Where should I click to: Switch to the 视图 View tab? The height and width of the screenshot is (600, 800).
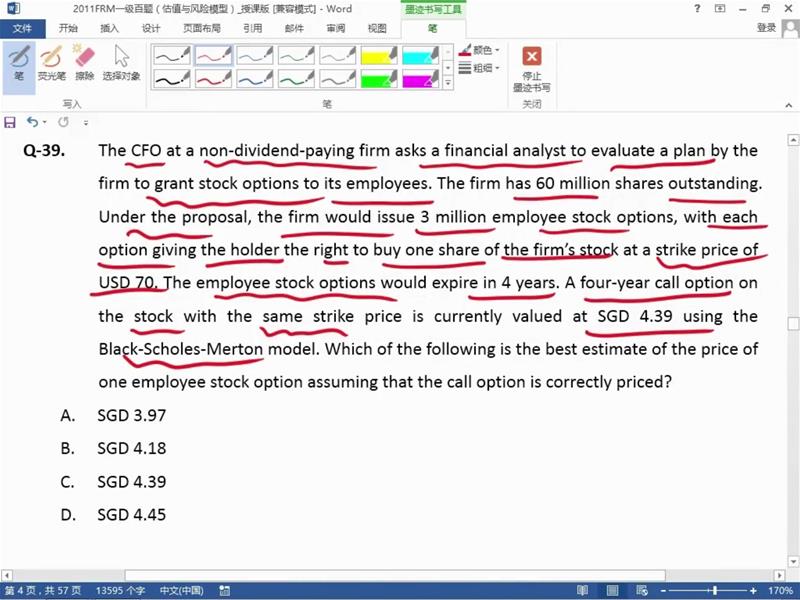377,28
